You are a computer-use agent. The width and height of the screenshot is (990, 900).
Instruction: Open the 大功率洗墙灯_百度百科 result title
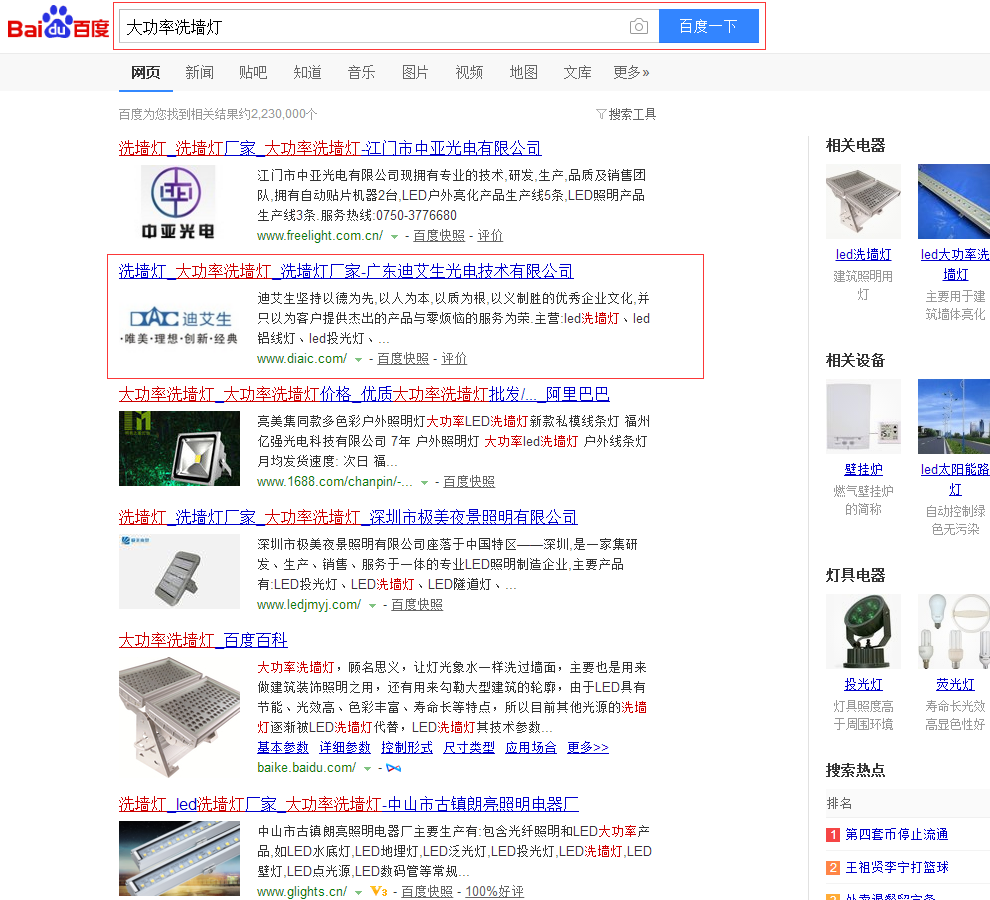[x=203, y=640]
